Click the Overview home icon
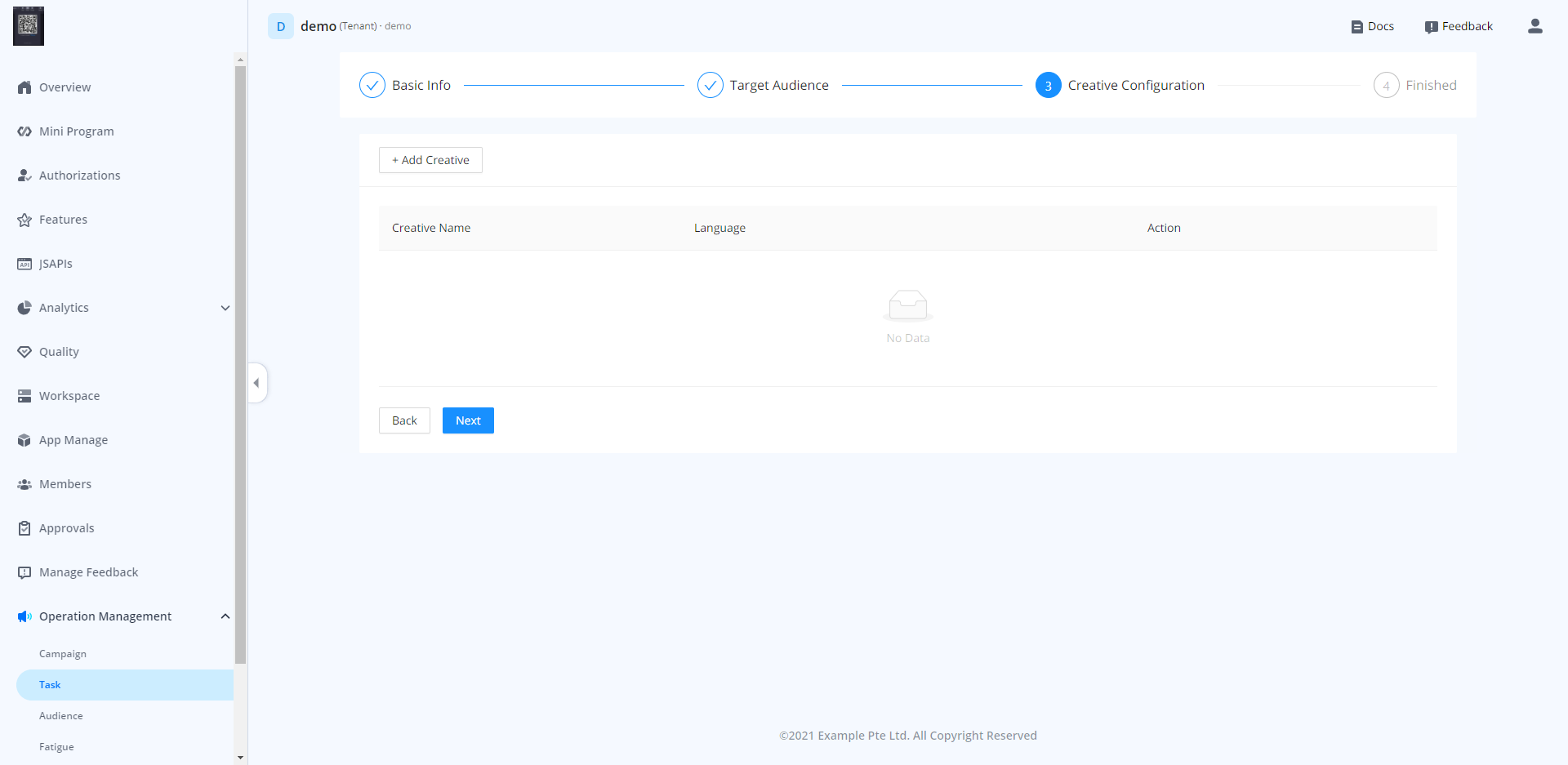Screen dimensions: 1568x765 click(x=24, y=87)
